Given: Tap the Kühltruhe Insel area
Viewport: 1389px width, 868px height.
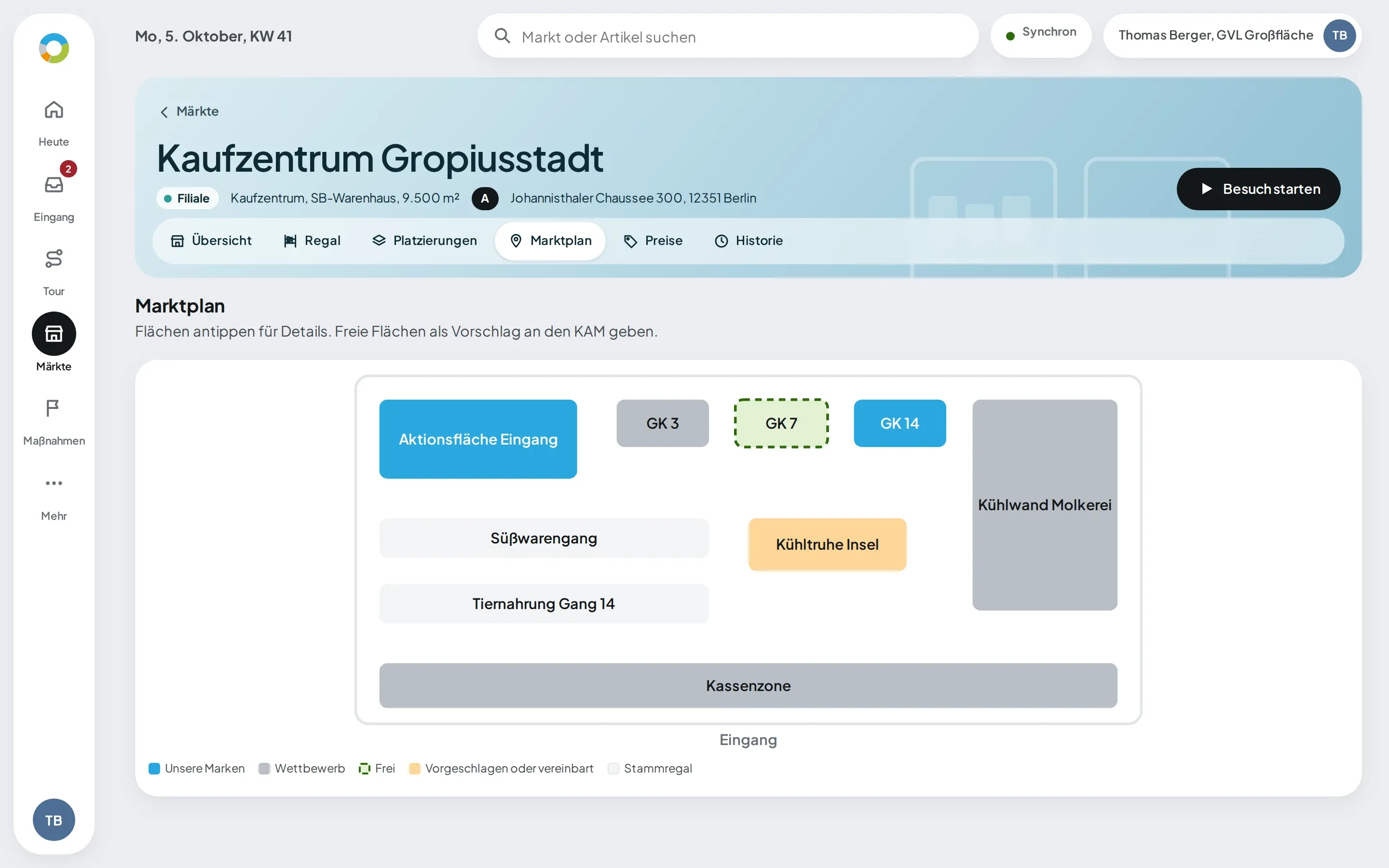Looking at the screenshot, I should coord(827,544).
